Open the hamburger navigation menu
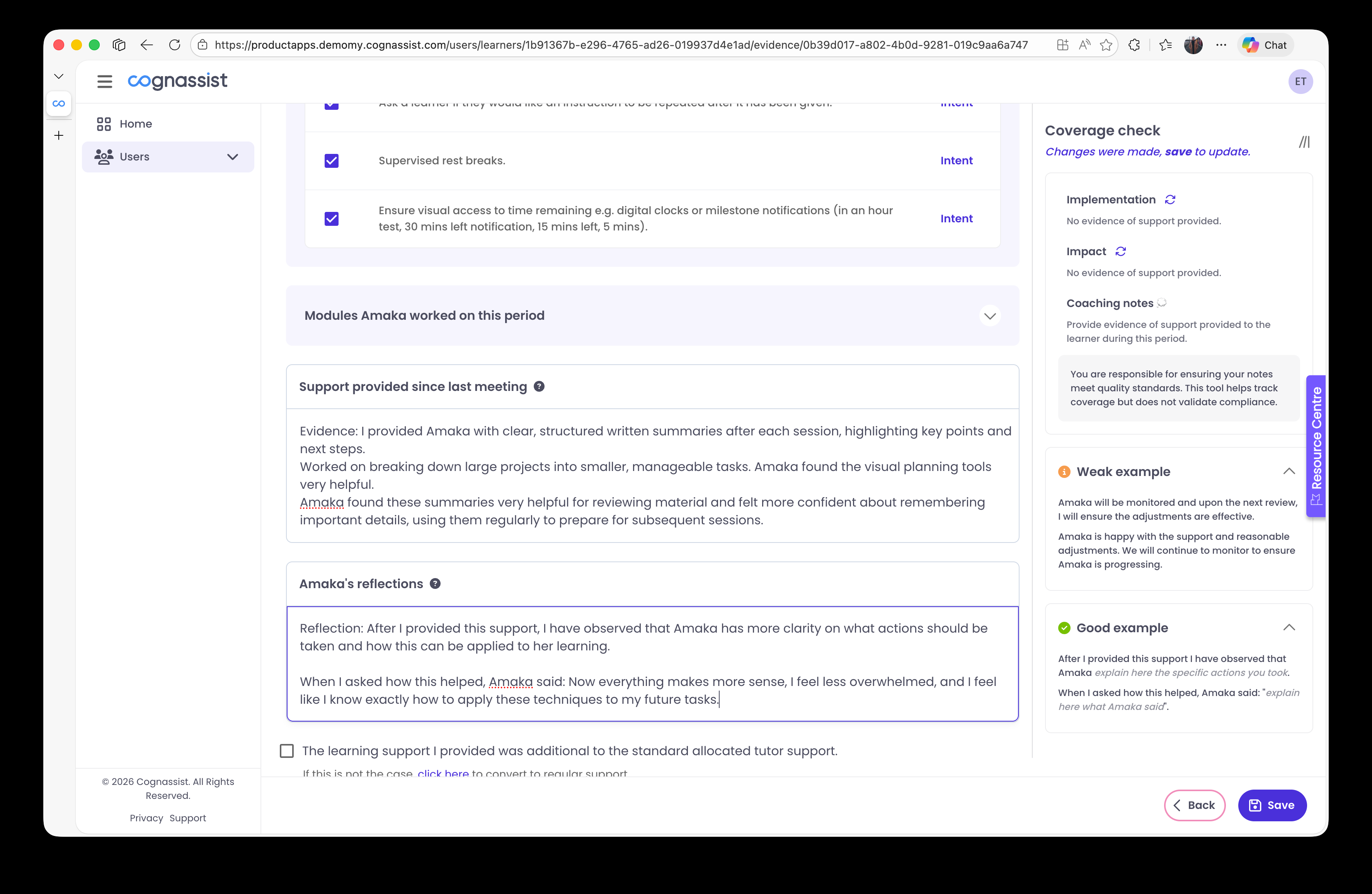The height and width of the screenshot is (894, 1372). click(x=104, y=81)
